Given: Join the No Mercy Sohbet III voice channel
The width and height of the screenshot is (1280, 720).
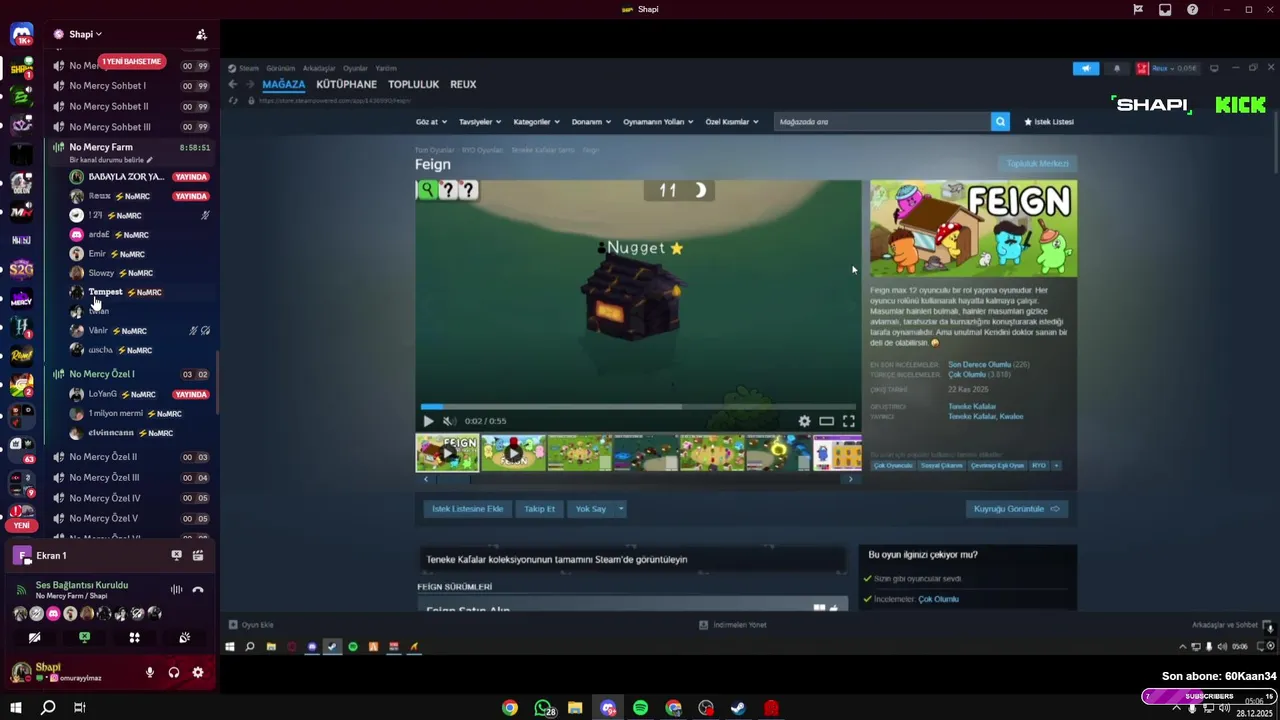Looking at the screenshot, I should coord(130,127).
